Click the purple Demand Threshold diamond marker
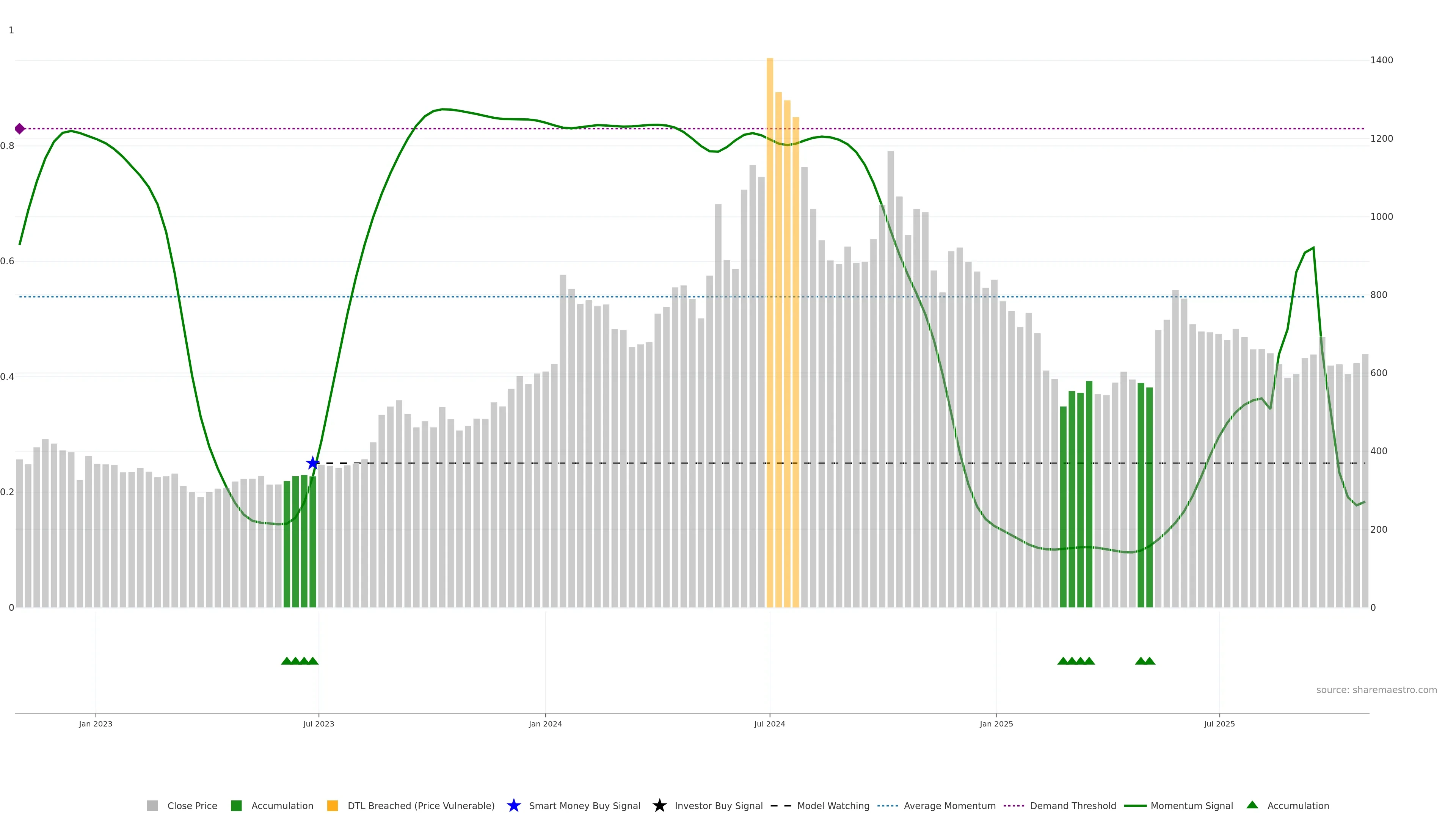 click(20, 129)
